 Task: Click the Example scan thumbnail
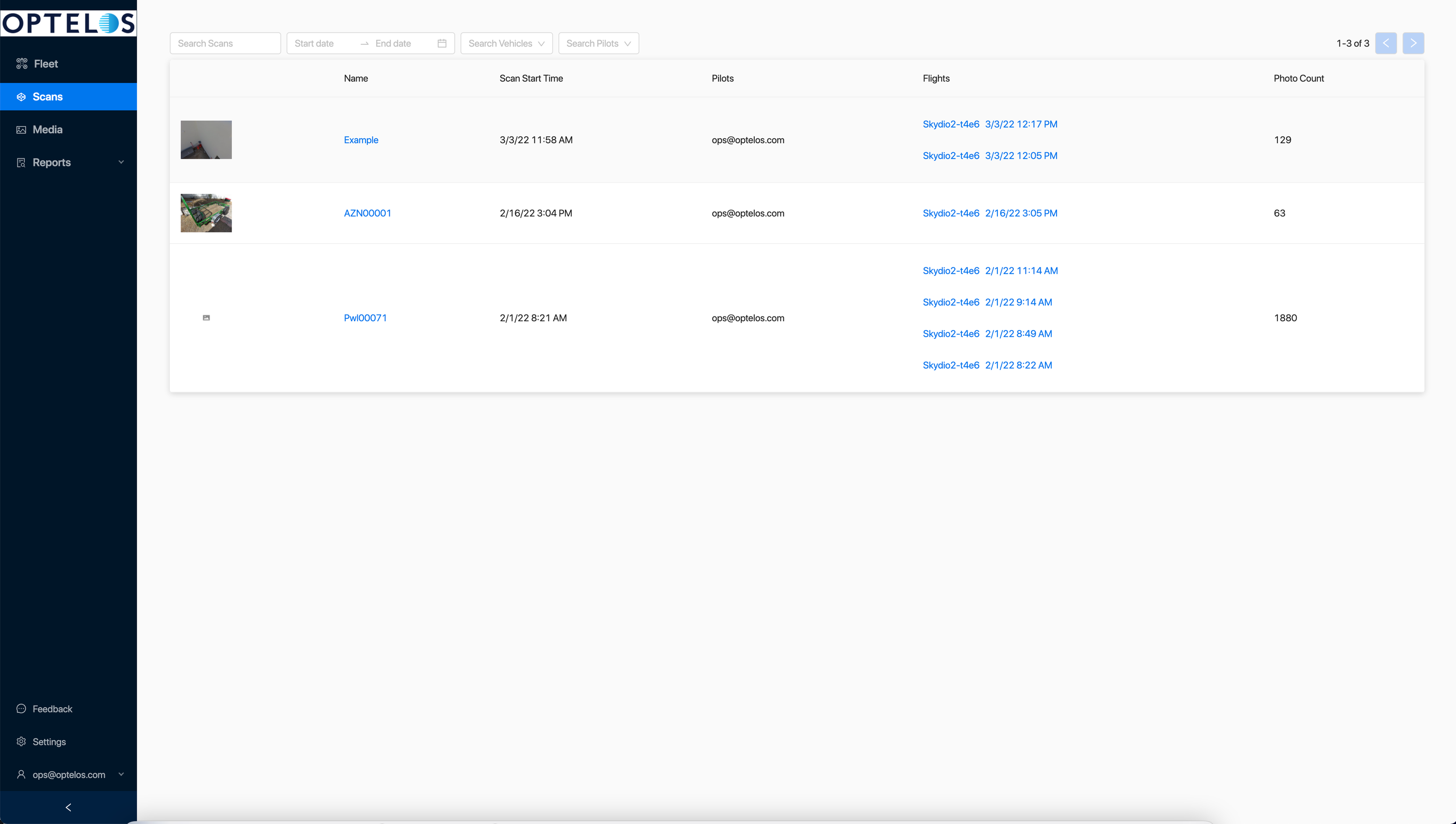point(206,140)
